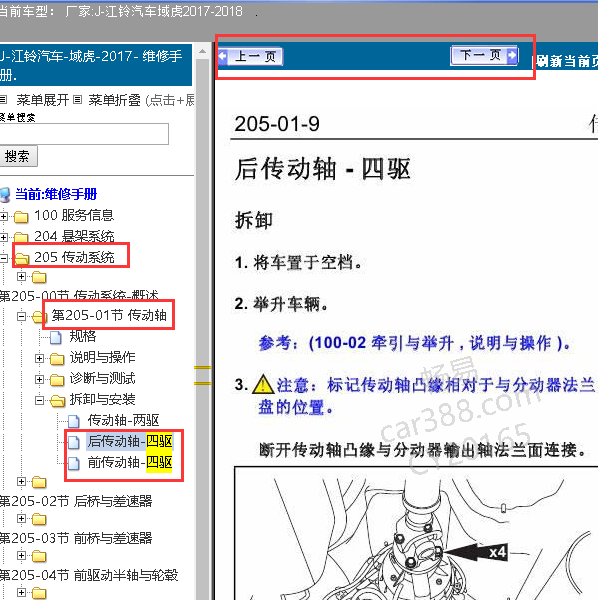598x600 pixels.
Task: Focus the menu search input field
Action: [x=84, y=134]
